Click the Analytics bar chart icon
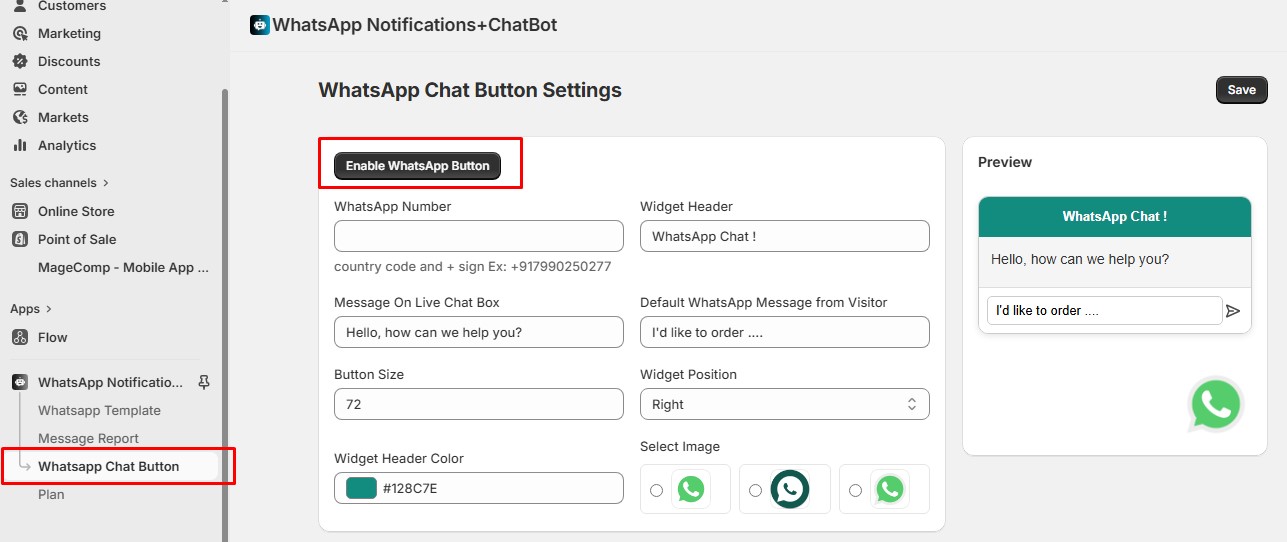The image size is (1287, 542). [20, 145]
